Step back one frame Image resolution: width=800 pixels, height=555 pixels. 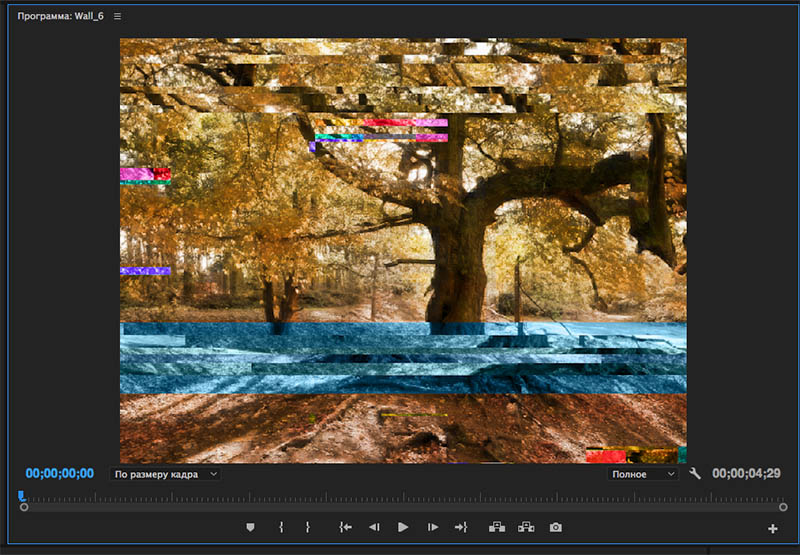tap(374, 527)
